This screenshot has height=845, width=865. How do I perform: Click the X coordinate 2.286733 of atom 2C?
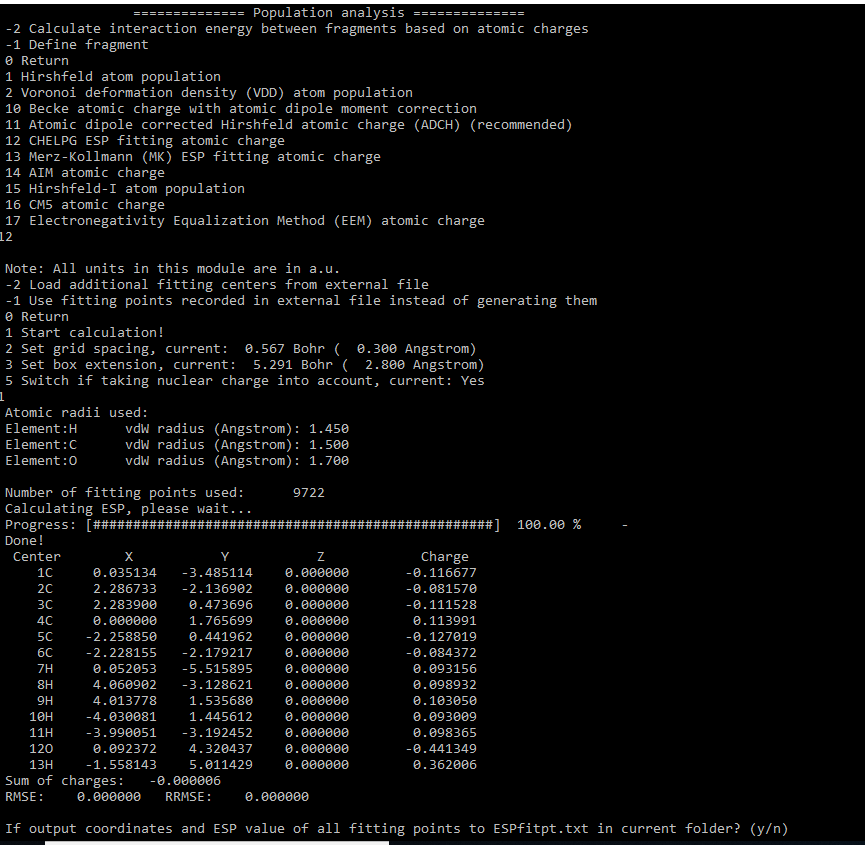(x=125, y=589)
